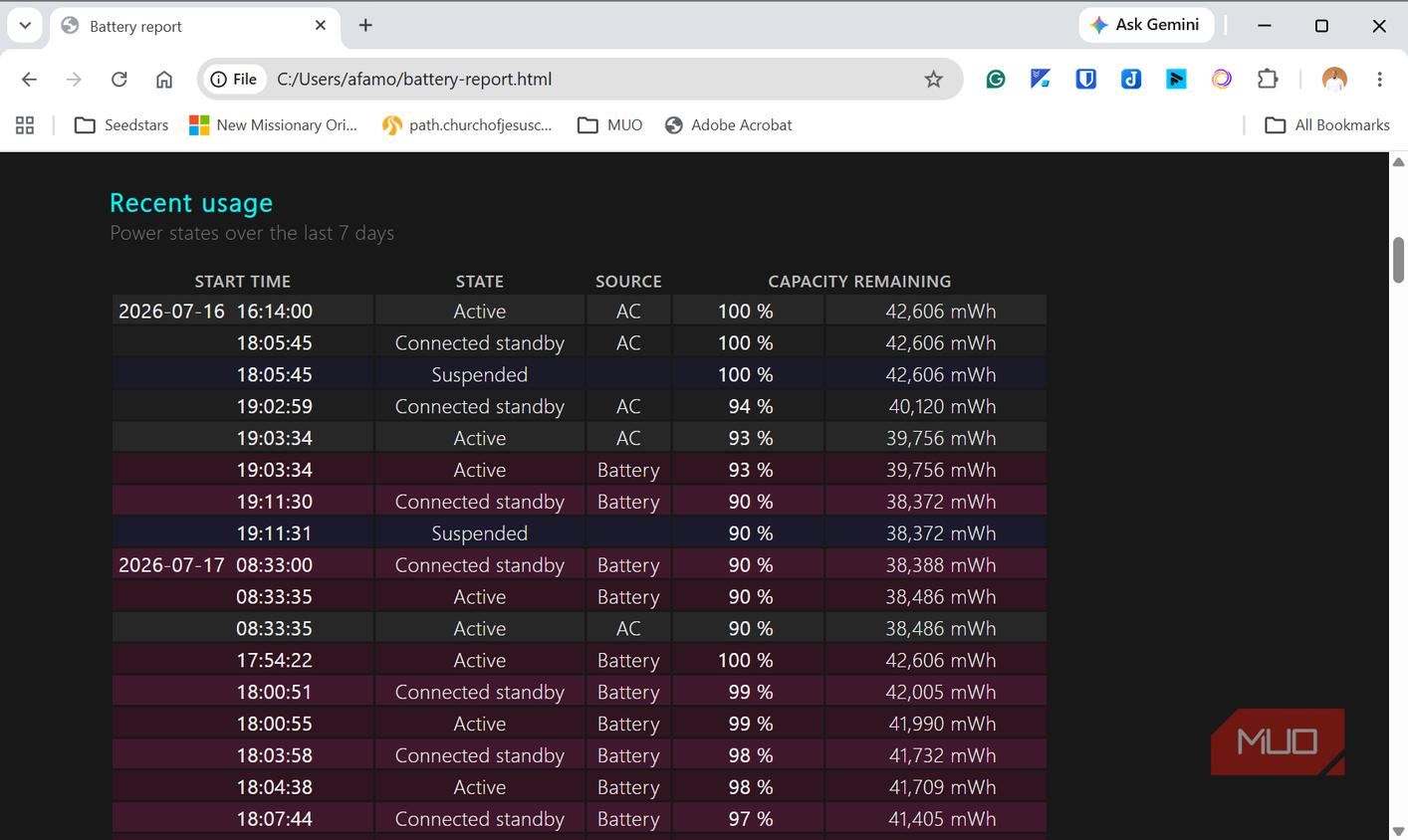Go back to the previous page
1408x840 pixels.
[29, 80]
